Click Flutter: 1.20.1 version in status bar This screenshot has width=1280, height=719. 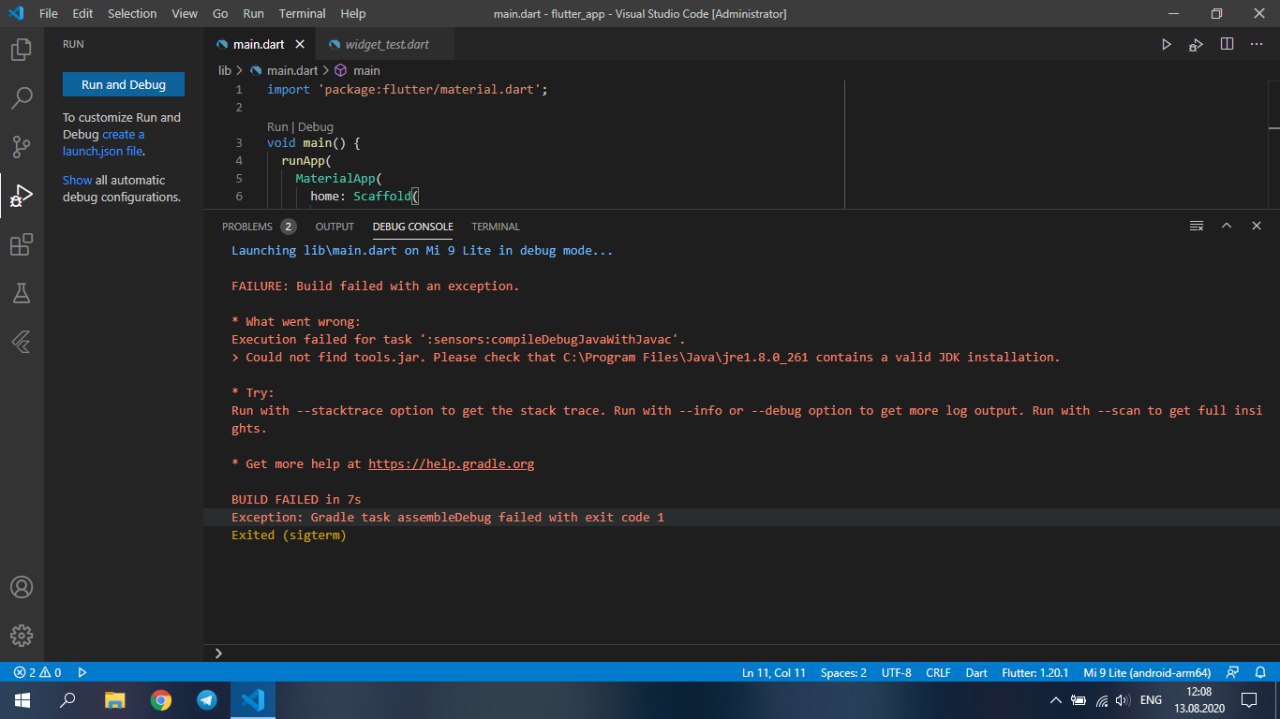(x=1035, y=673)
